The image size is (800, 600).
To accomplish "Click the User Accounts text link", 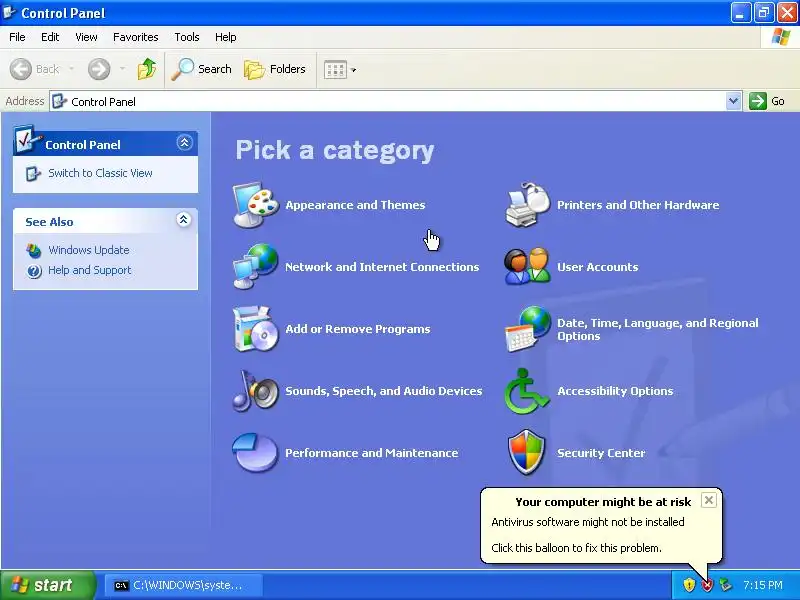I will coord(597,267).
